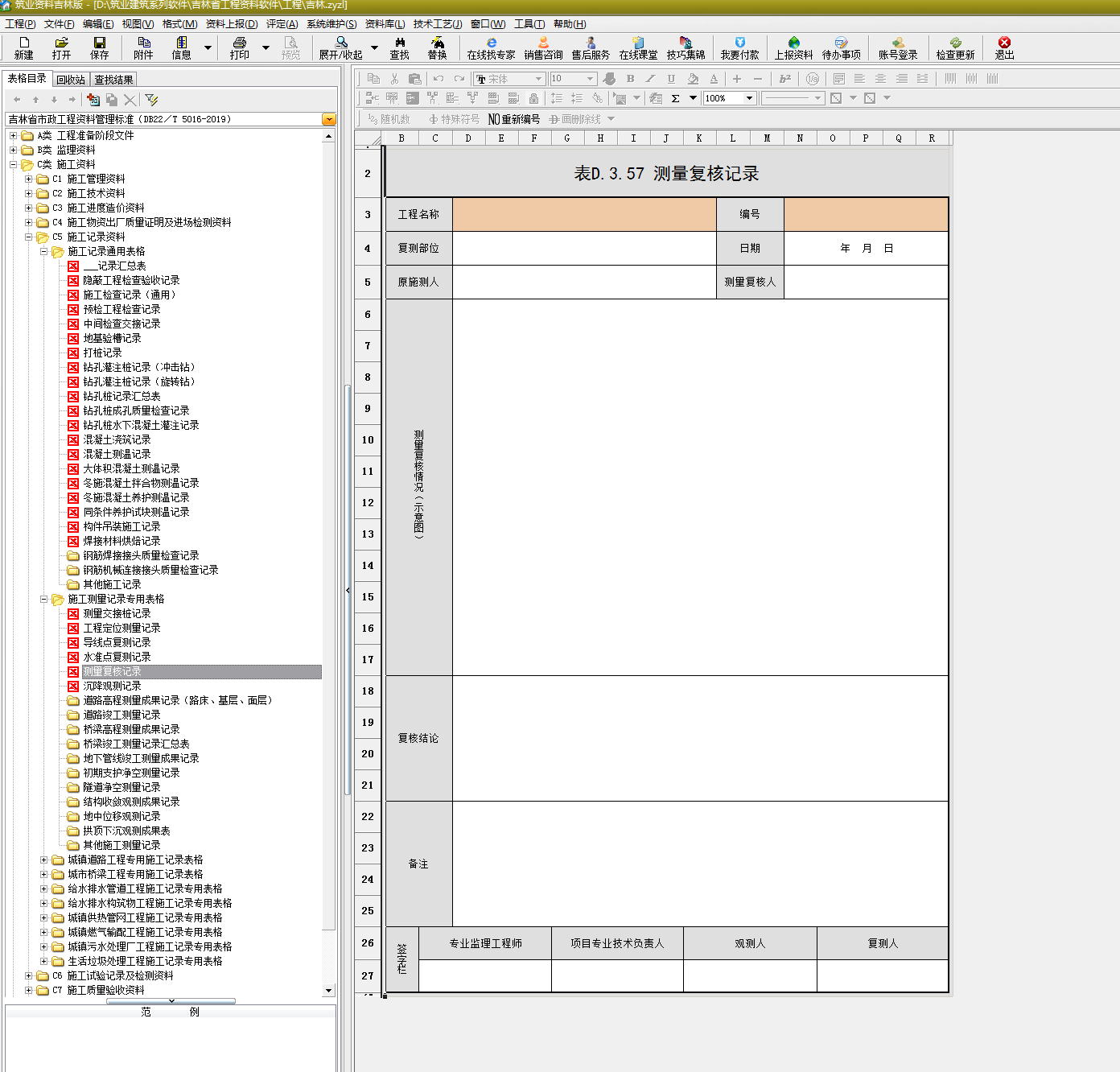Screen dimensions: 1120x1072
Task: Open 在线课堂 online classroom icon
Action: coord(639,47)
